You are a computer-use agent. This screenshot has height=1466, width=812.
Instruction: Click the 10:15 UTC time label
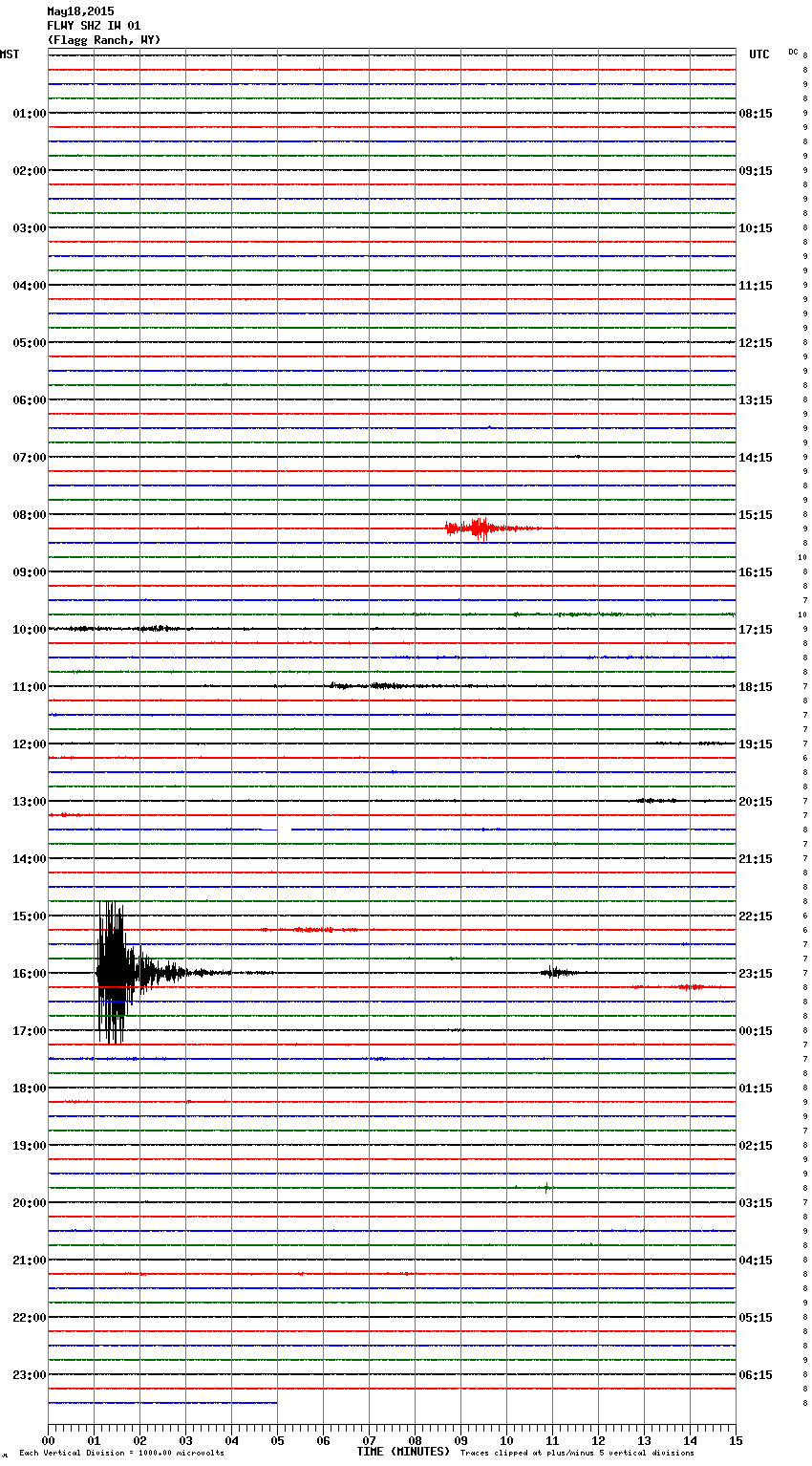pos(756,228)
